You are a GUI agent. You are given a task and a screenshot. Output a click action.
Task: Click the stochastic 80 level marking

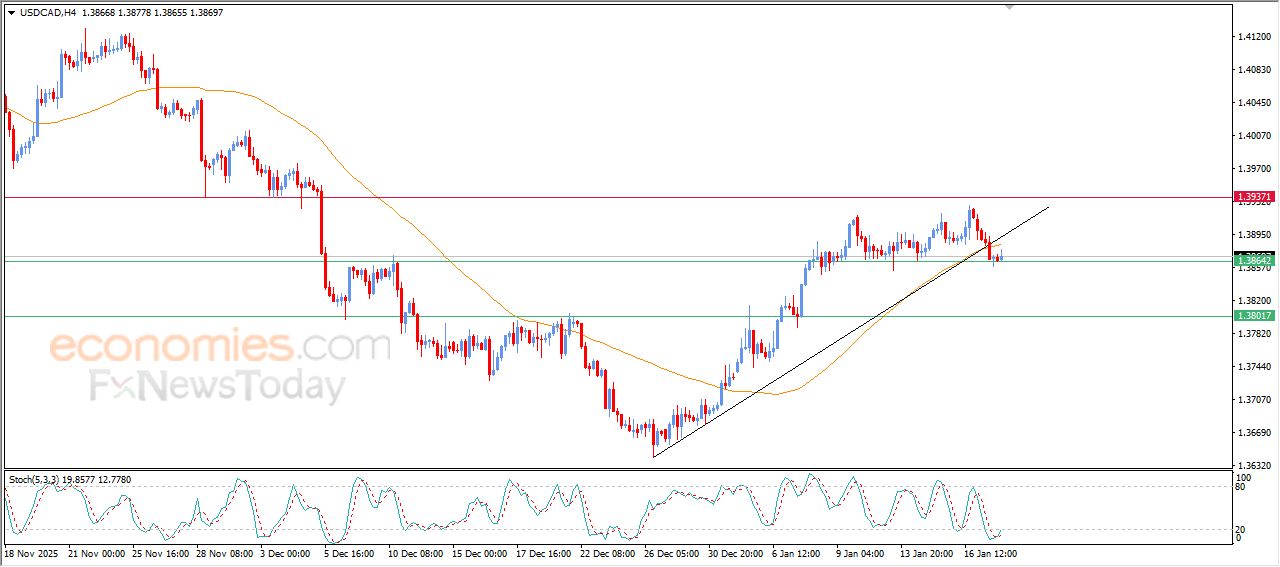tap(1241, 487)
